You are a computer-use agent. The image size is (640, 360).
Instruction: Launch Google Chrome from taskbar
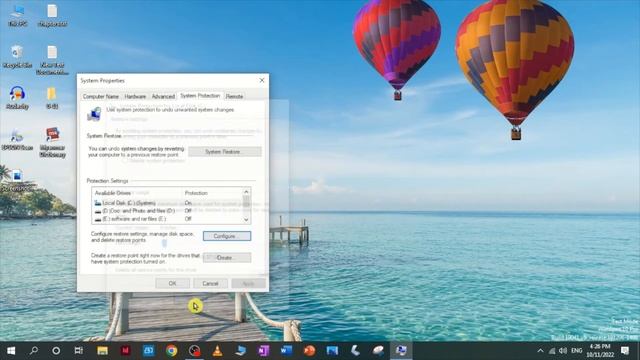pyautogui.click(x=171, y=350)
